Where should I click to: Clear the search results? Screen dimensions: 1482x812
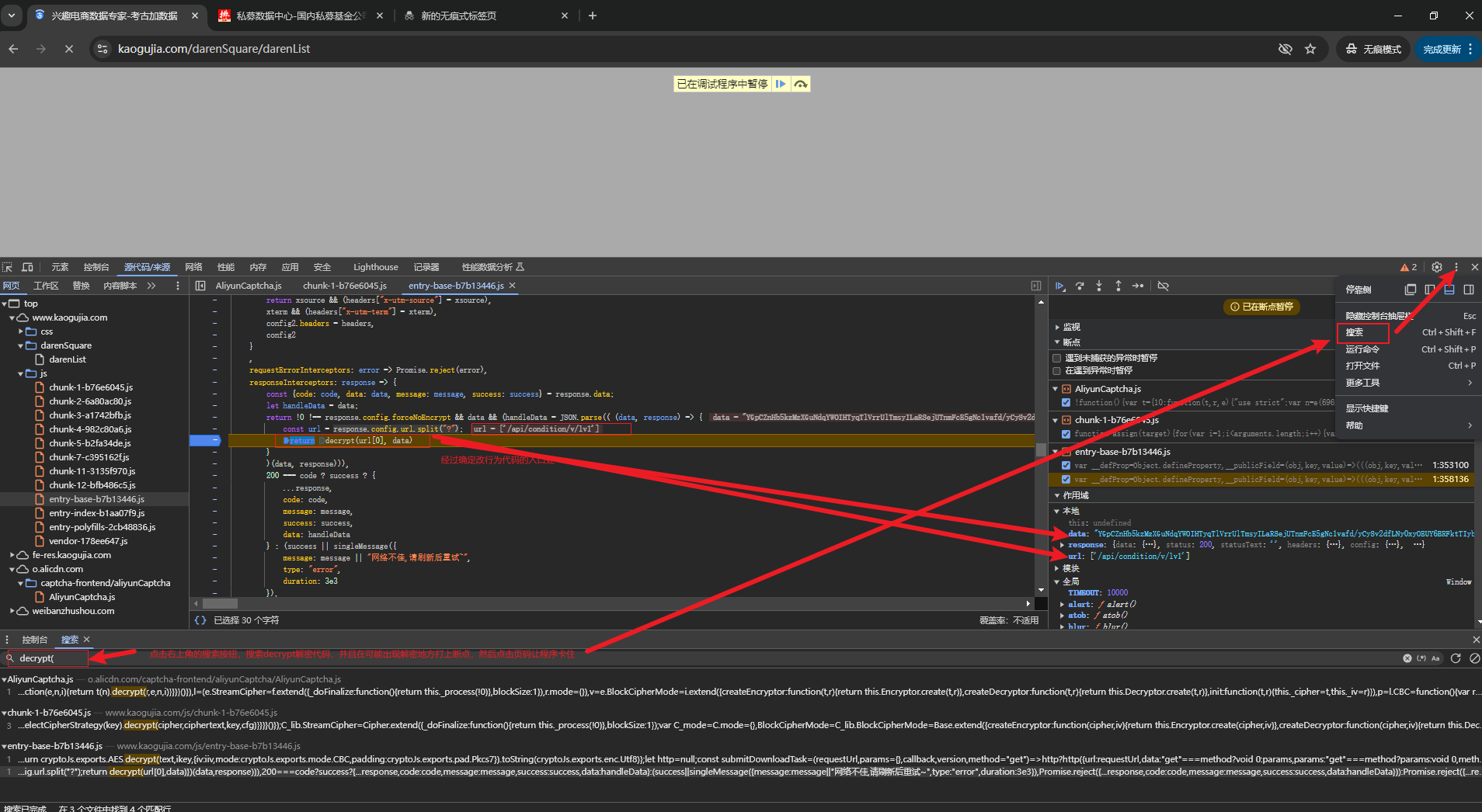1474,658
